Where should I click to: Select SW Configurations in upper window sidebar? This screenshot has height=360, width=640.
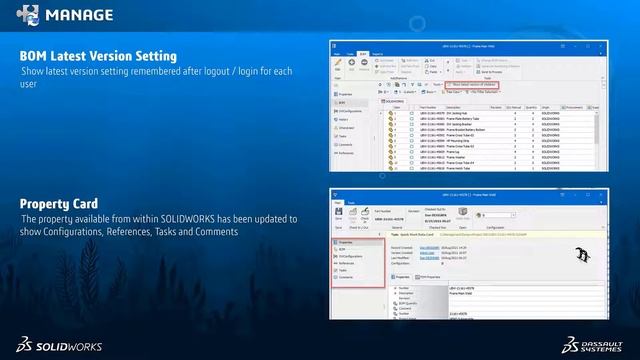[x=348, y=111]
